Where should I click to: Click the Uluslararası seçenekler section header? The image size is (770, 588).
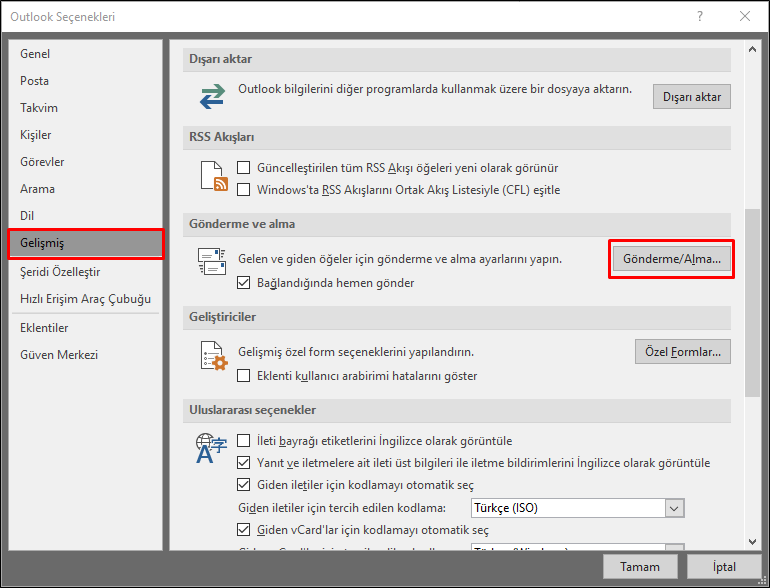click(457, 410)
